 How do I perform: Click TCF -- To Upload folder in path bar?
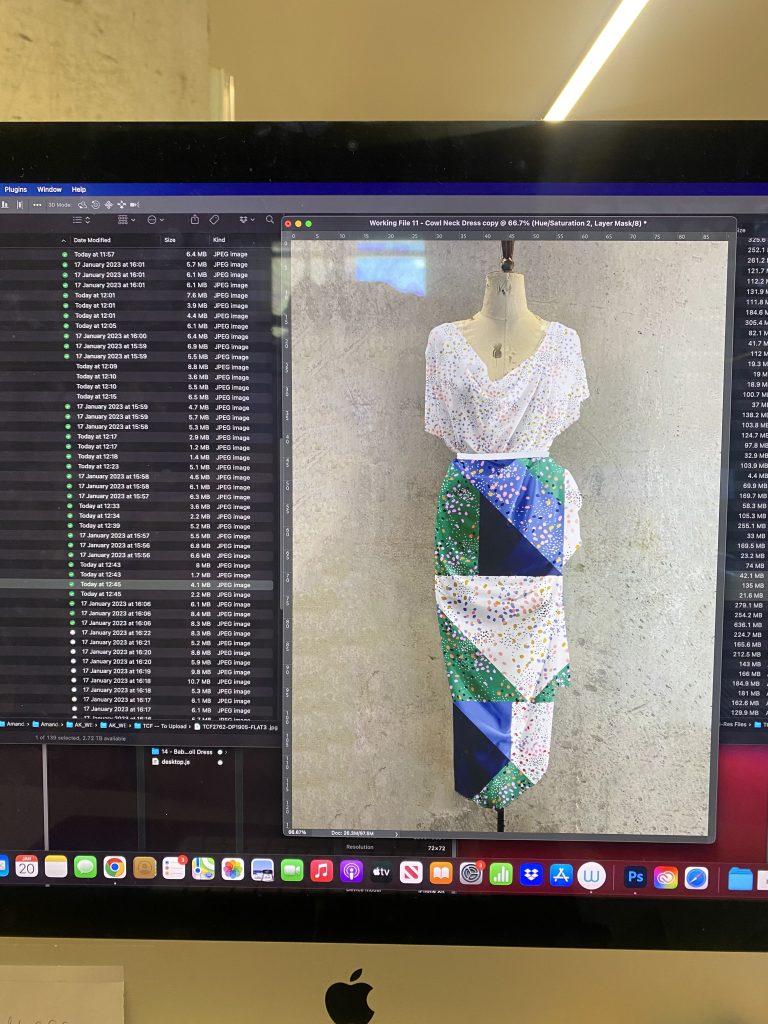click(161, 726)
